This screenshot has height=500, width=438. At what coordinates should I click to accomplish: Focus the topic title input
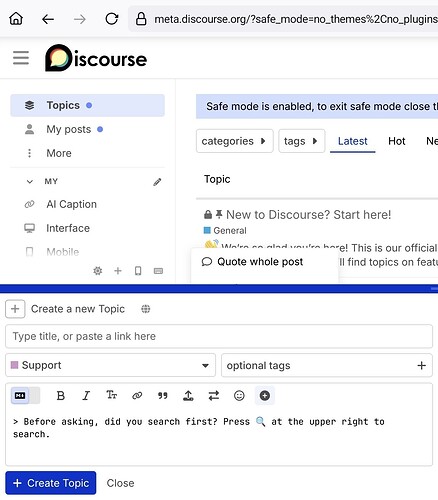click(219, 336)
